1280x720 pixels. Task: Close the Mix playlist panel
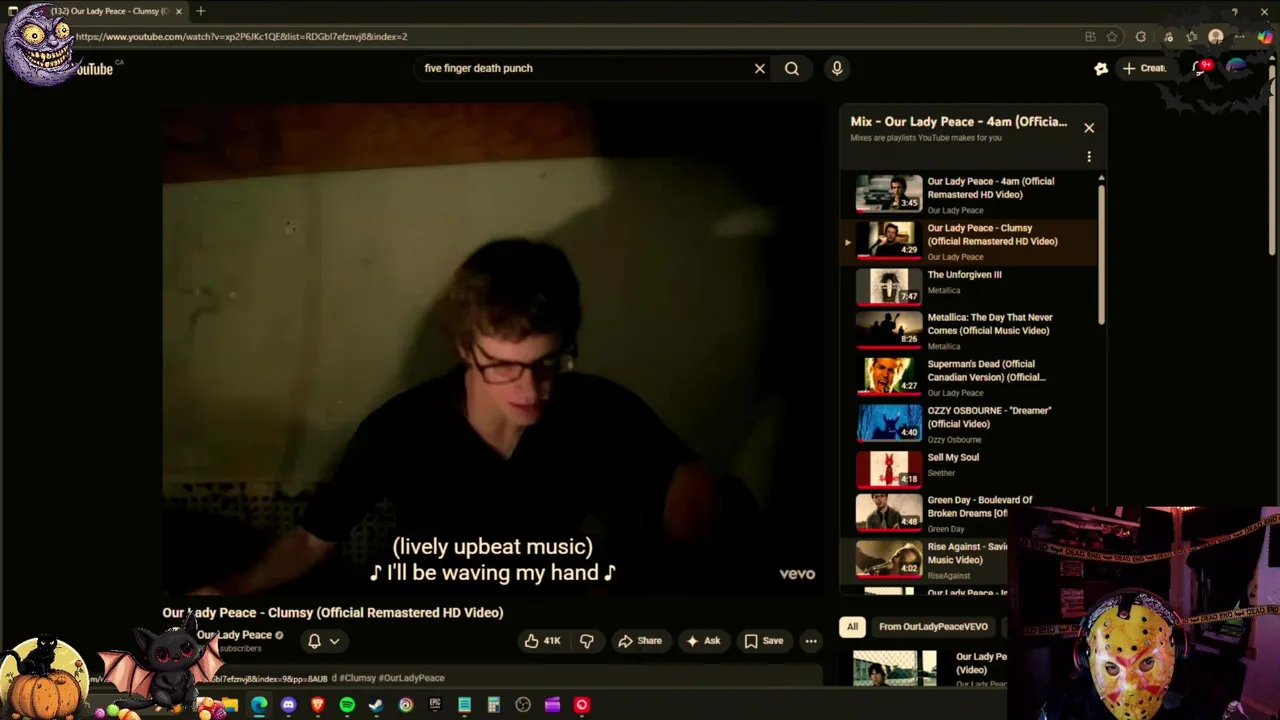1089,128
